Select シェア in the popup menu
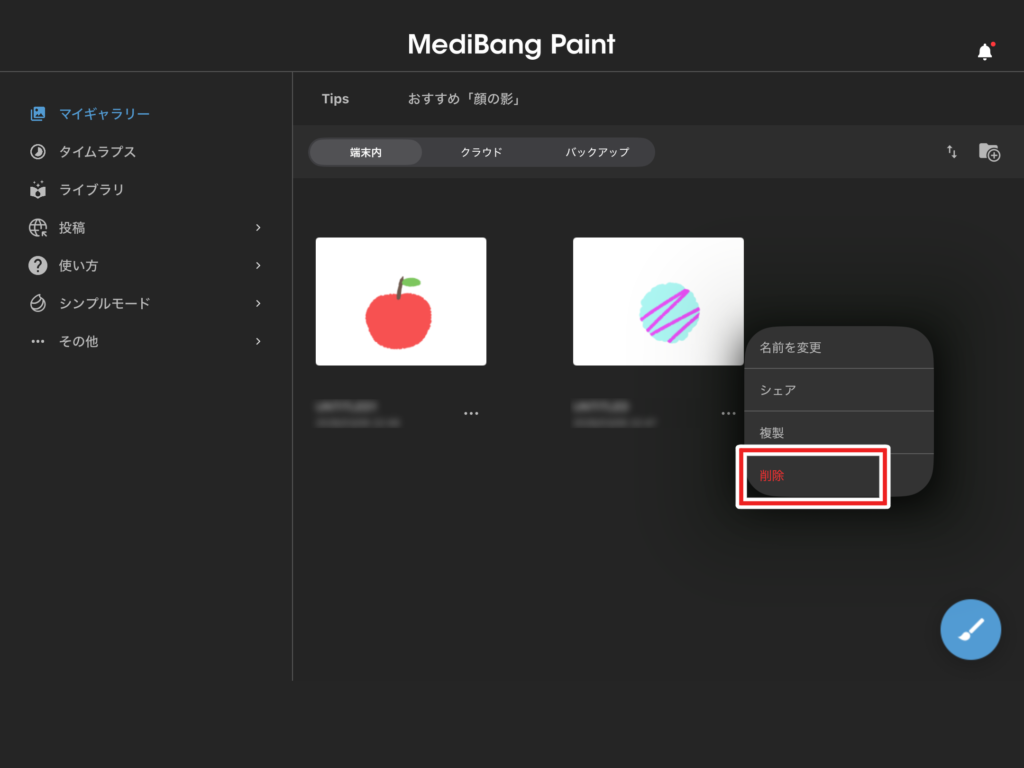 point(838,390)
